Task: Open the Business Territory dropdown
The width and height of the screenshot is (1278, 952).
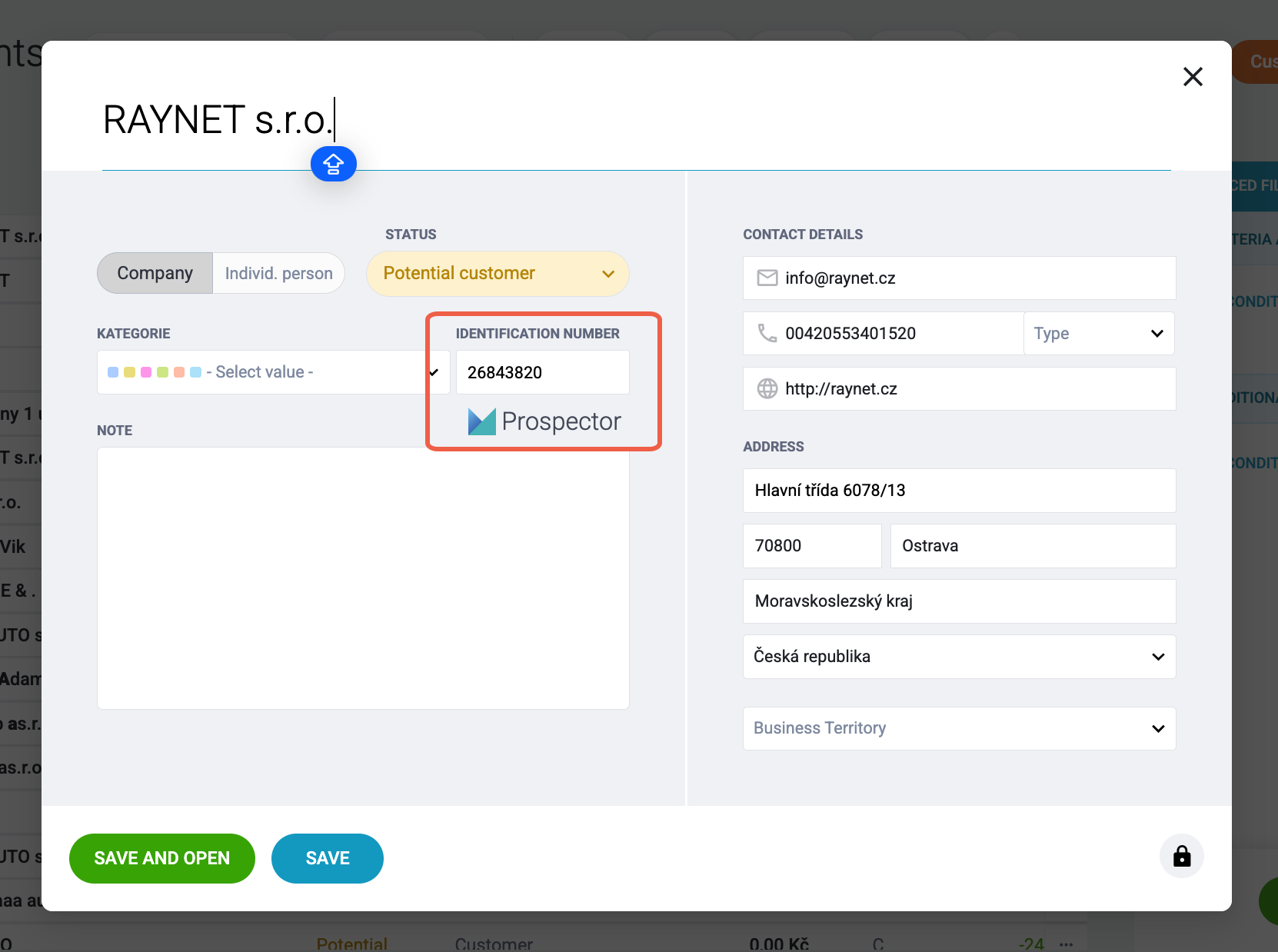Action: 959,728
